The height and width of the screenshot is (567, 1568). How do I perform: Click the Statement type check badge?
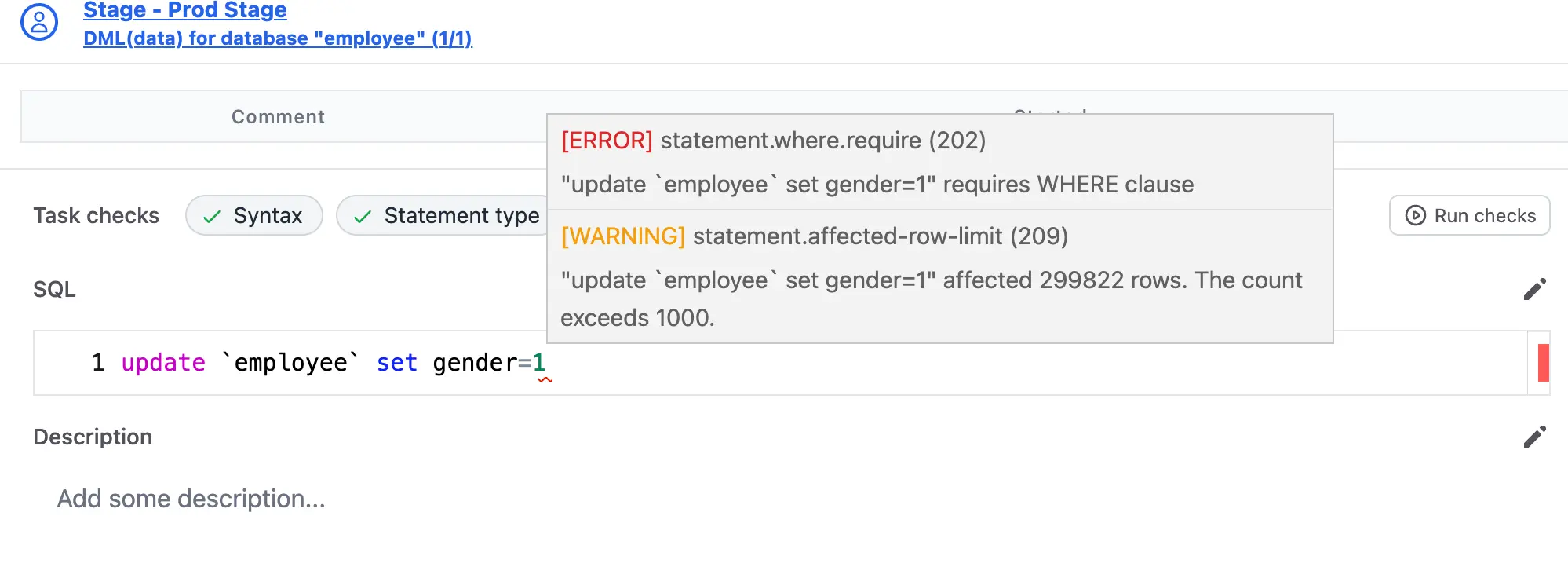coord(444,215)
